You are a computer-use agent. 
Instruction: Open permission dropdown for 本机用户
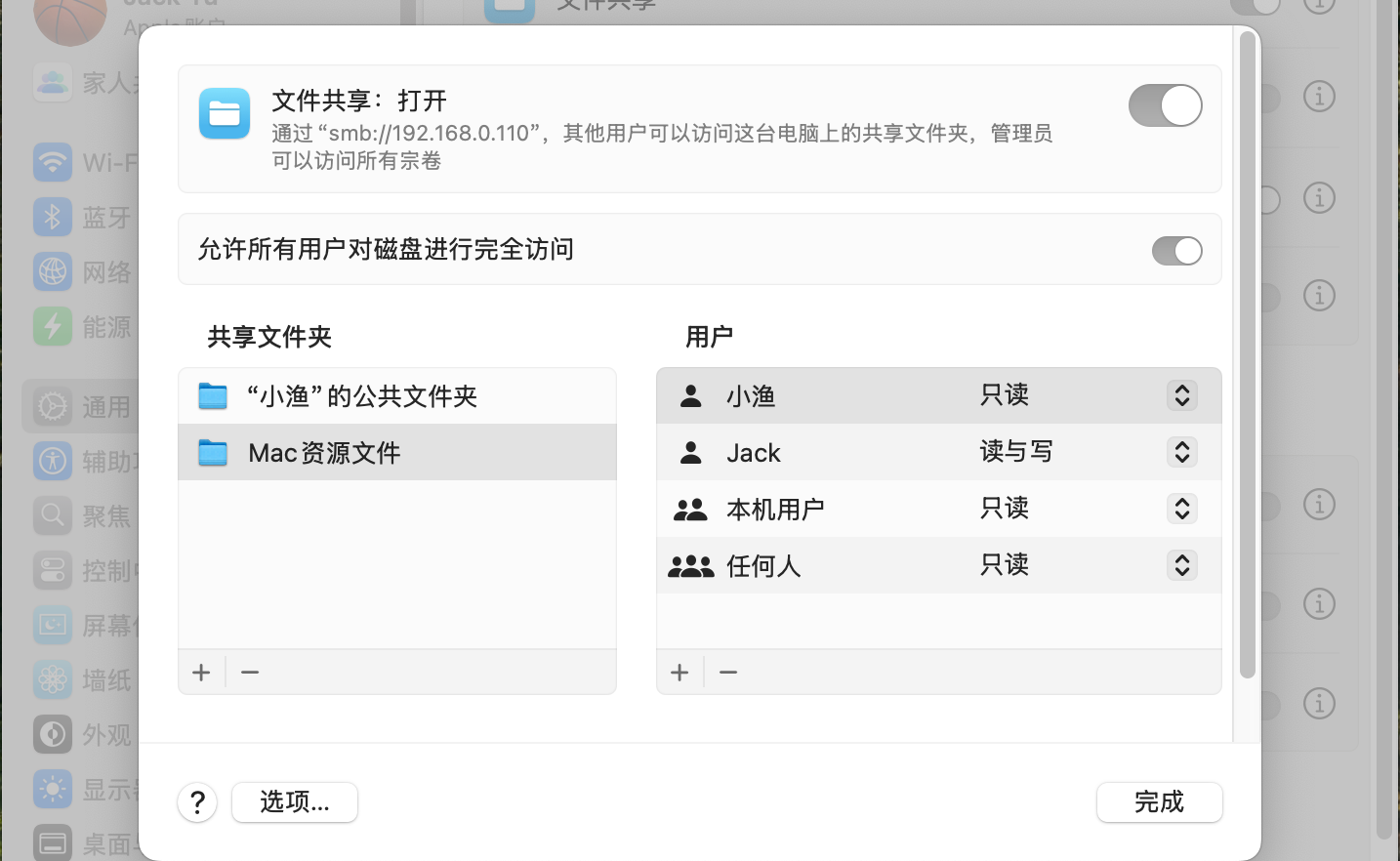pos(1181,509)
